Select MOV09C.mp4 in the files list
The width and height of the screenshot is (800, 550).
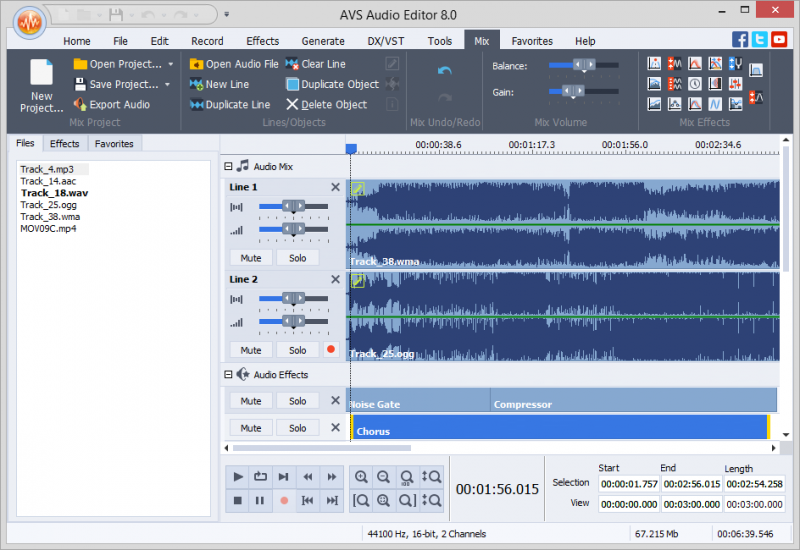click(x=48, y=229)
